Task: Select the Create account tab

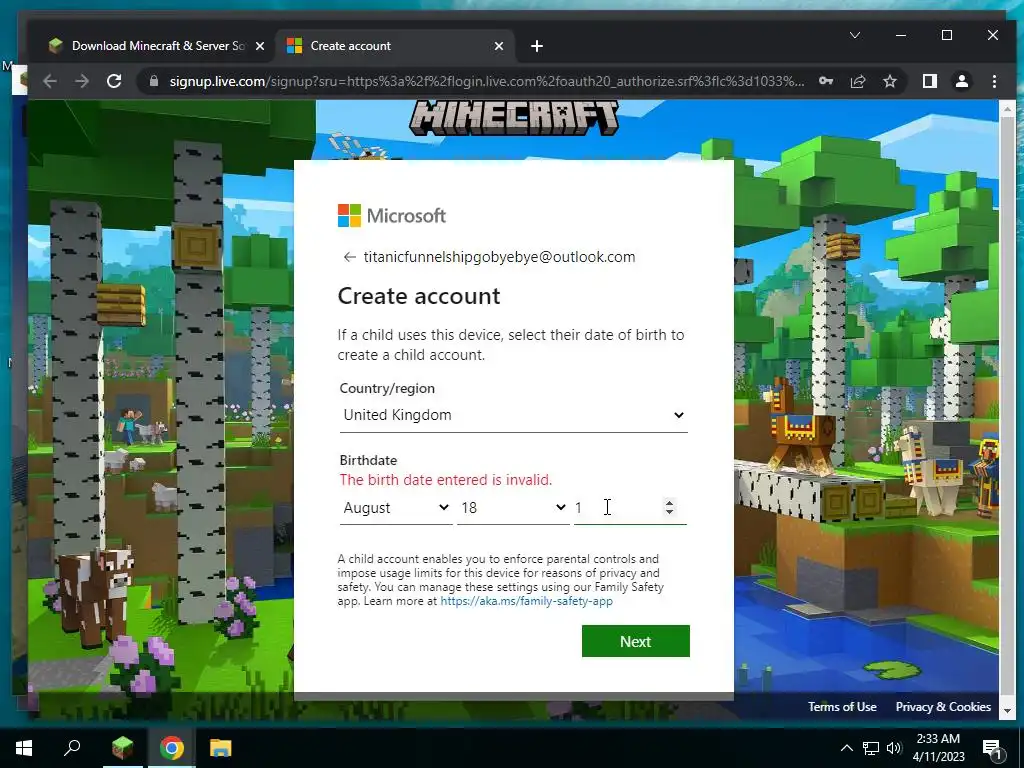Action: [x=395, y=46]
